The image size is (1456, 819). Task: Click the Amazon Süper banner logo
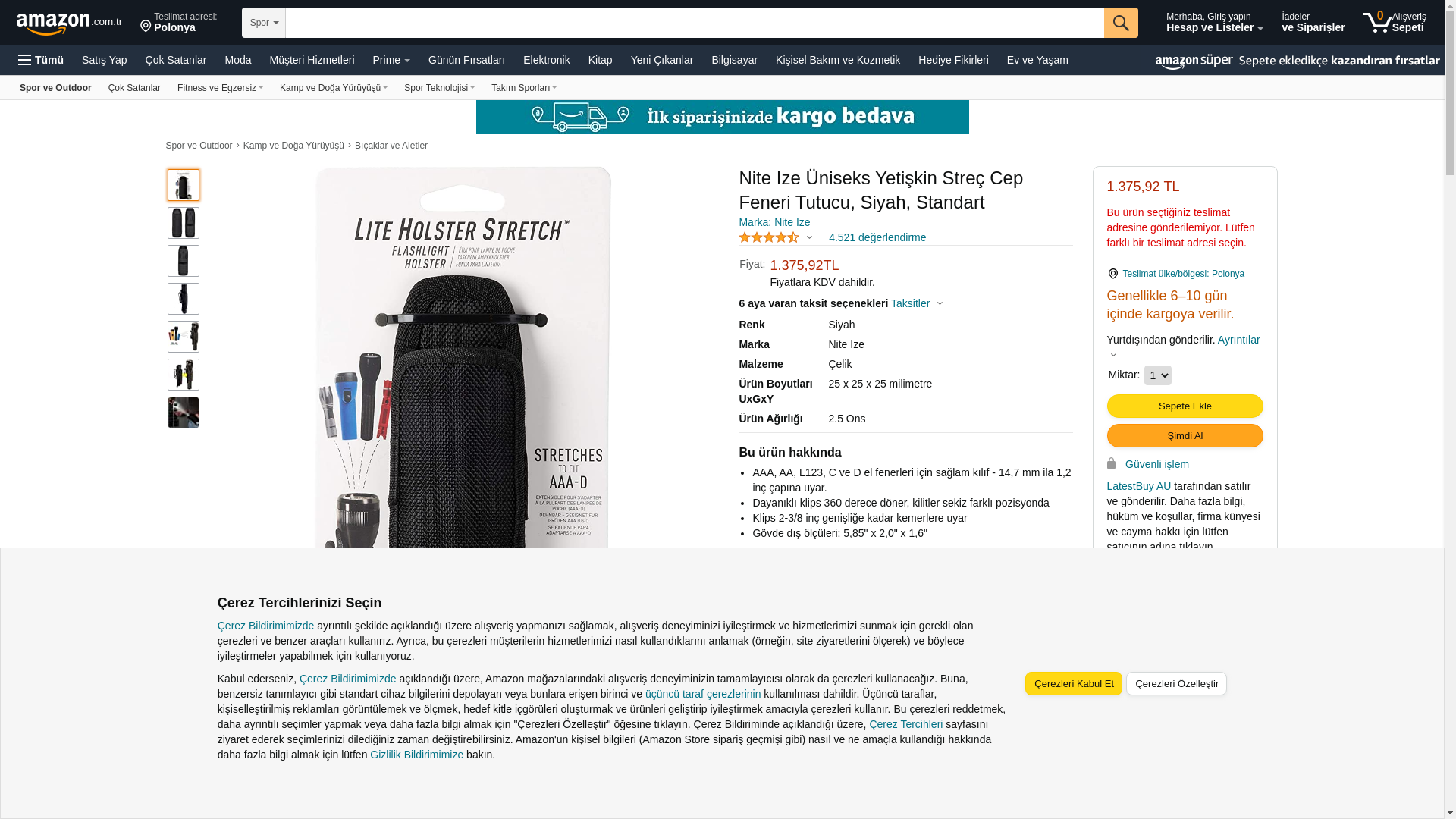(1194, 61)
